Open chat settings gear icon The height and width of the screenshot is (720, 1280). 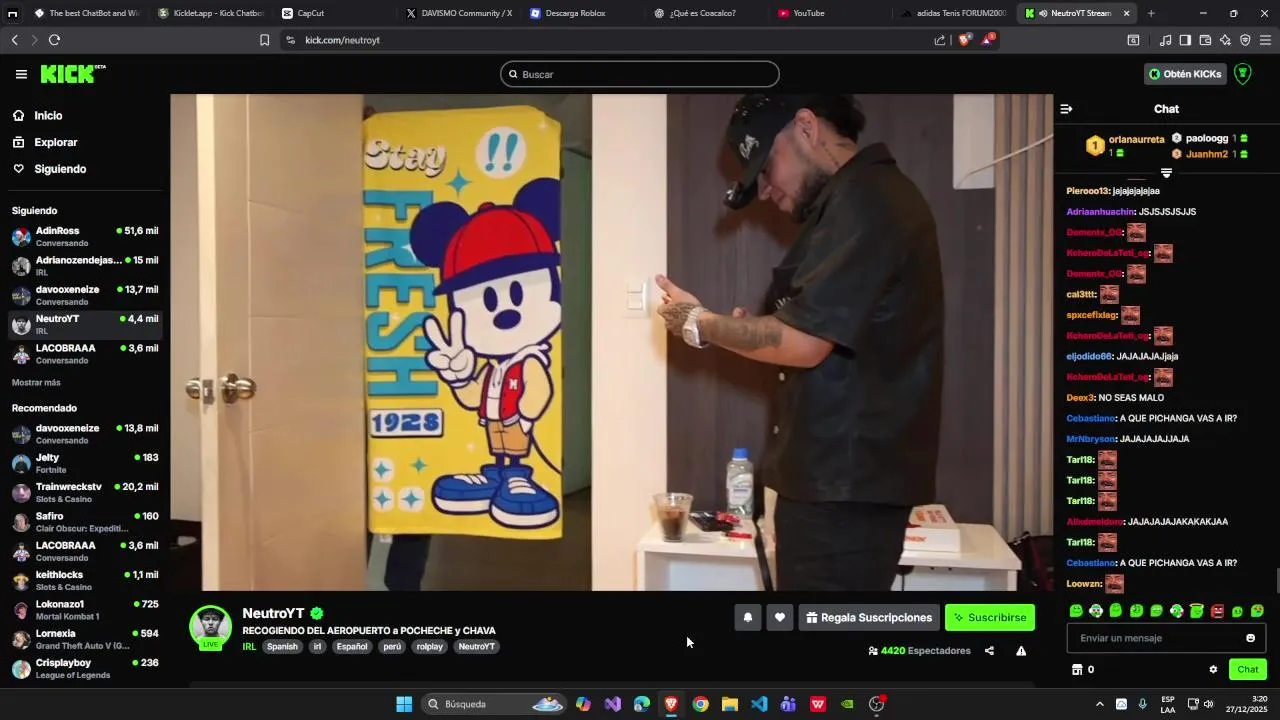tap(1213, 670)
